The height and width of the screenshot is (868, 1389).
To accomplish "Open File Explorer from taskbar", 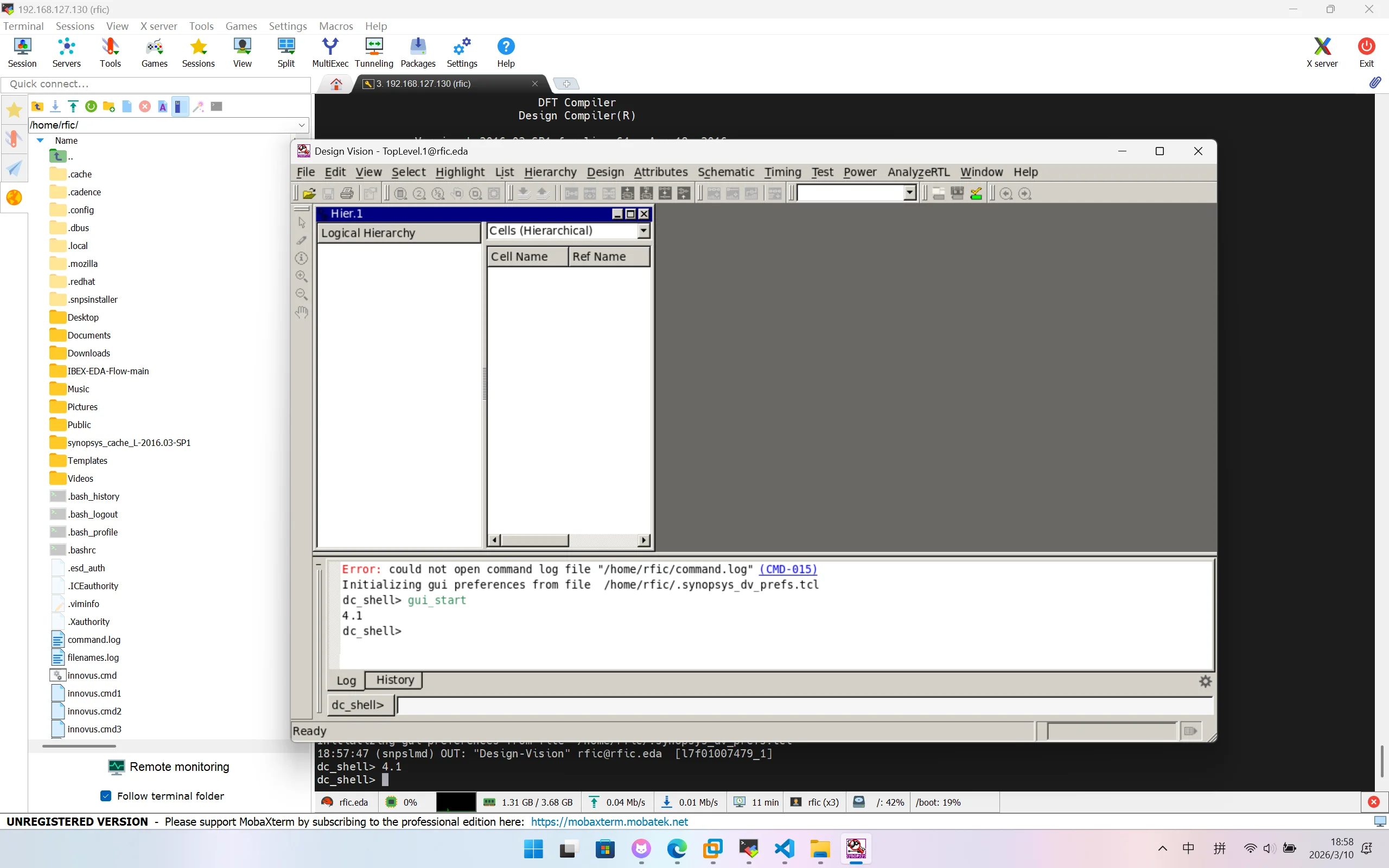I will click(x=820, y=848).
